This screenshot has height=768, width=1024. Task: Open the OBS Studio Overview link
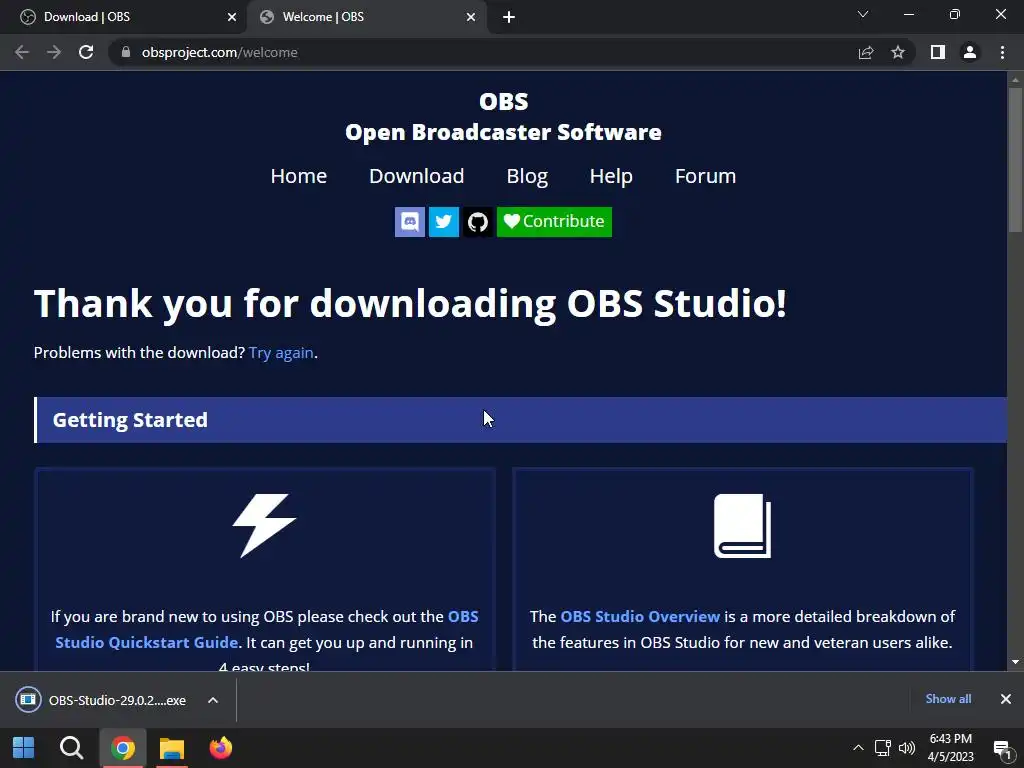coord(640,616)
